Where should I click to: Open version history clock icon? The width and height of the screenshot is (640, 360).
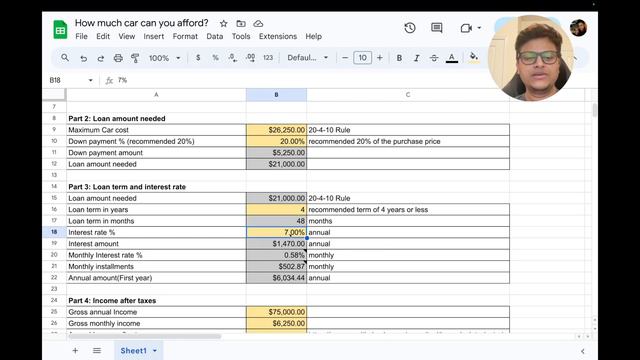(x=410, y=28)
